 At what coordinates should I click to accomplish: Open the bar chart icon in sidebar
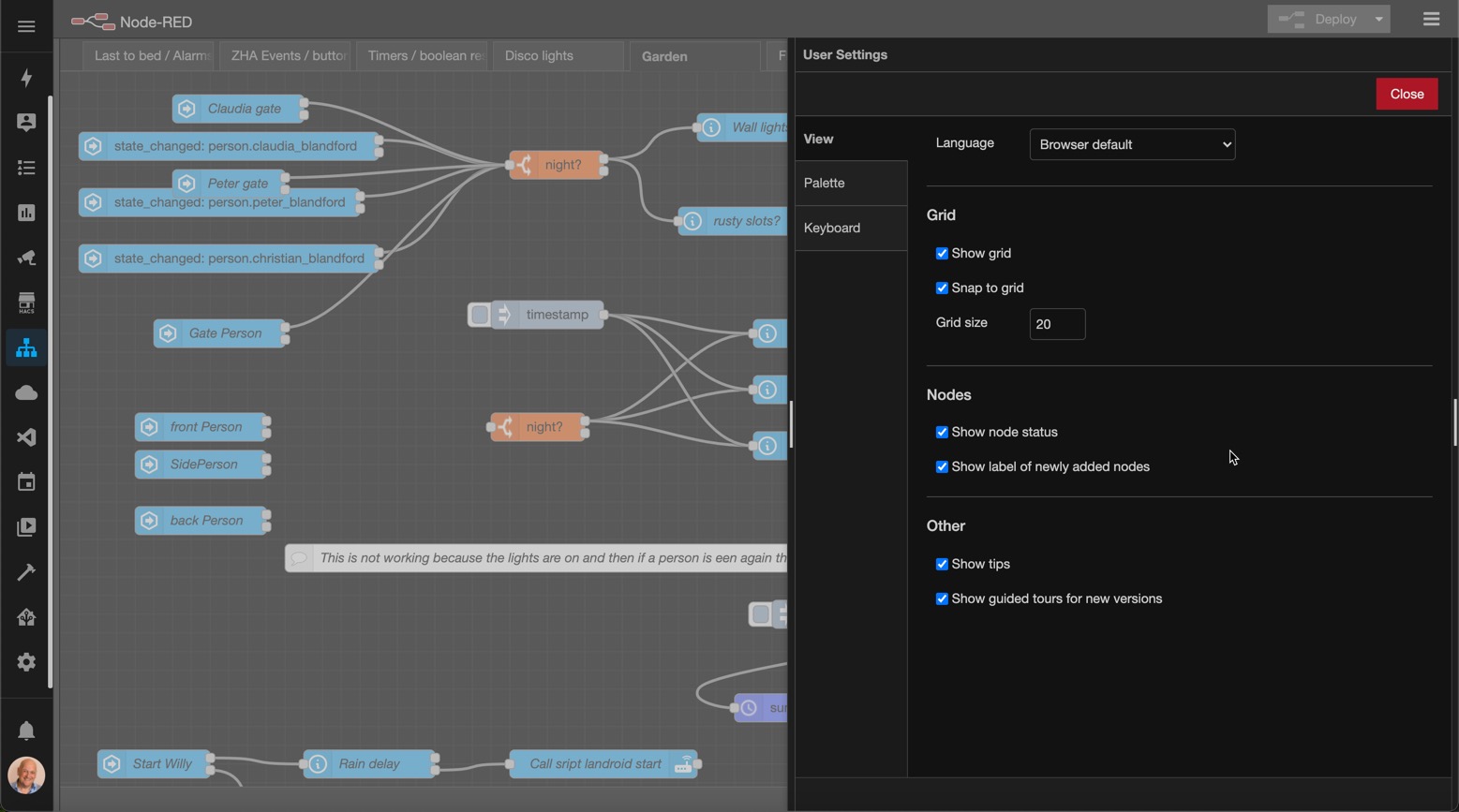click(x=26, y=213)
